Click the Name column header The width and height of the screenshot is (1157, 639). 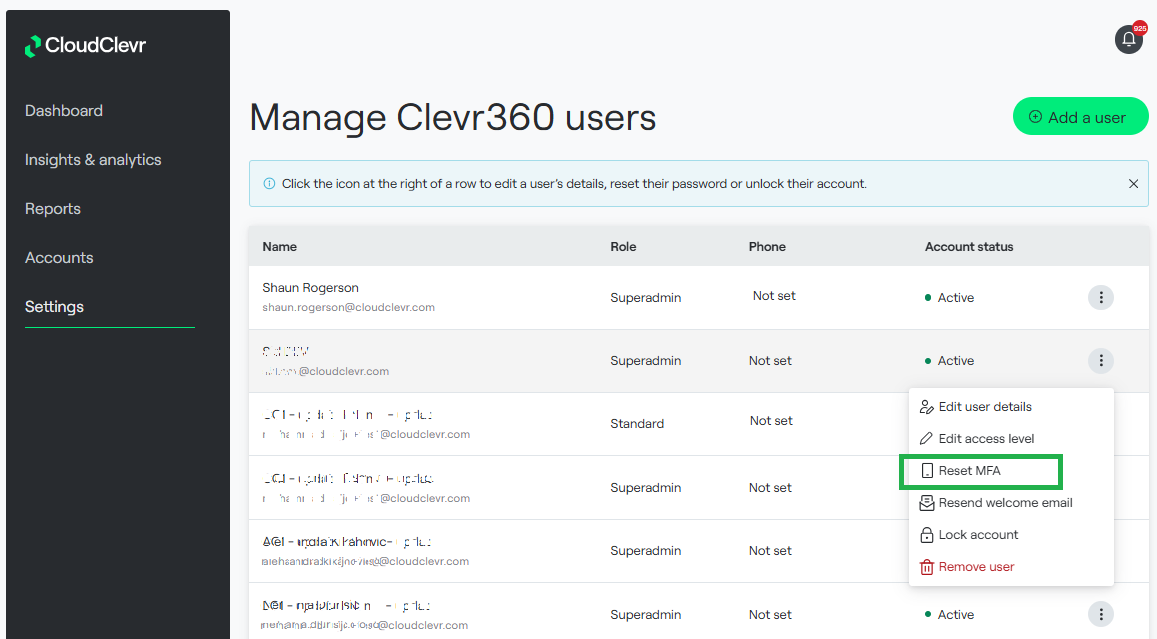(x=280, y=246)
